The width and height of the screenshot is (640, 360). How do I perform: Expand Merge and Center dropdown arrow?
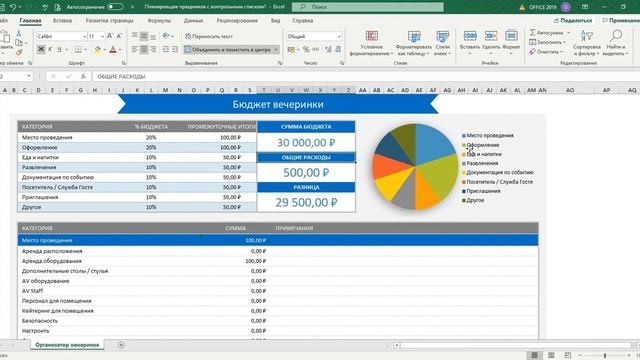click(276, 50)
